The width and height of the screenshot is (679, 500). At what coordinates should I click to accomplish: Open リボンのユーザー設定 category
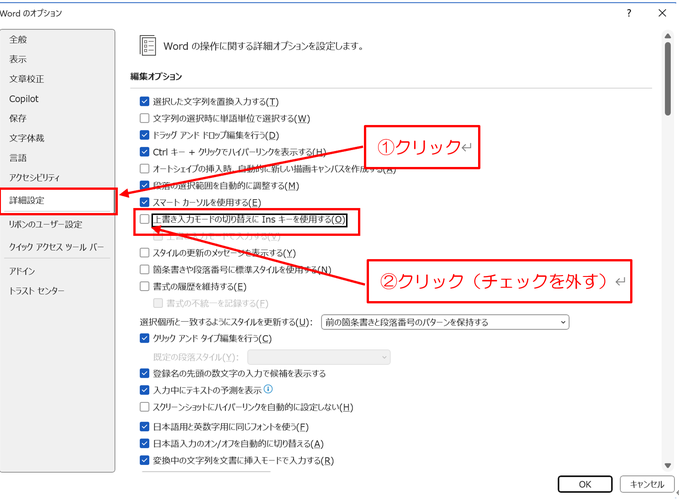(45, 224)
